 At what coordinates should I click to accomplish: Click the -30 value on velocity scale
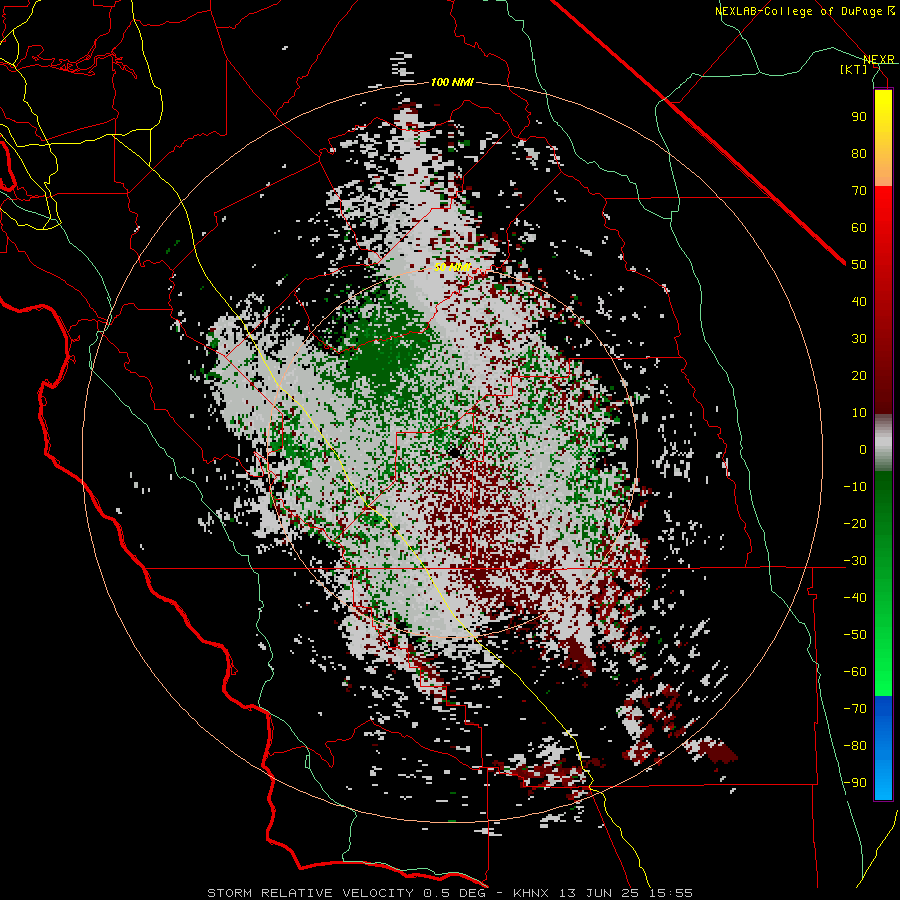coord(855,560)
